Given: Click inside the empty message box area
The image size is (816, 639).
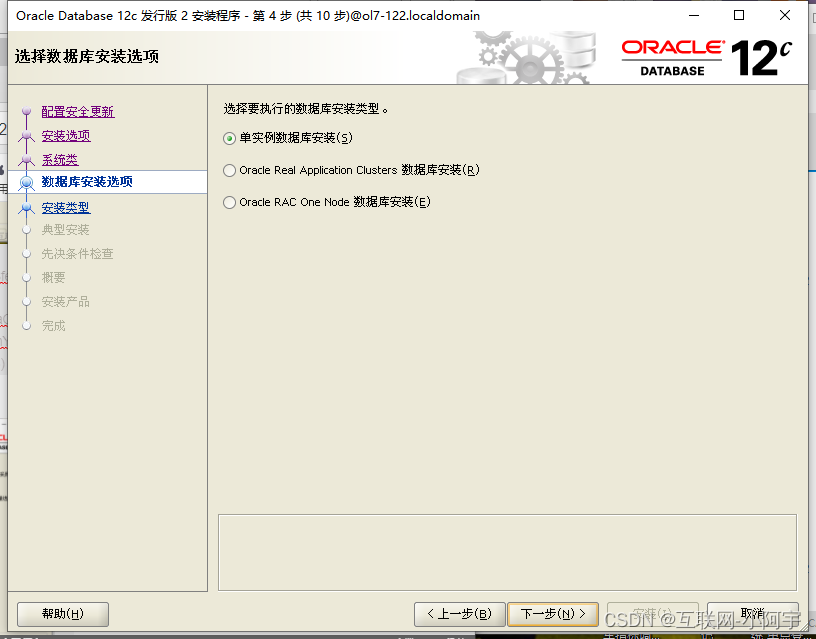Looking at the screenshot, I should [x=507, y=552].
